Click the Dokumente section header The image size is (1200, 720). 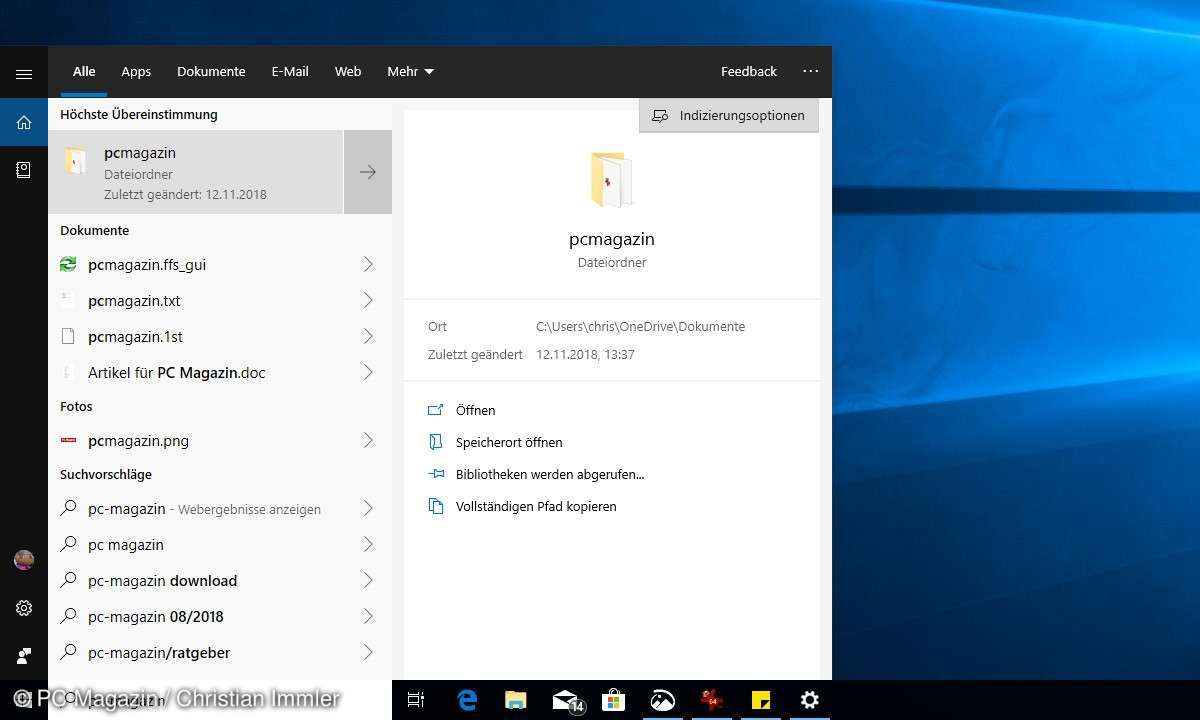(95, 230)
